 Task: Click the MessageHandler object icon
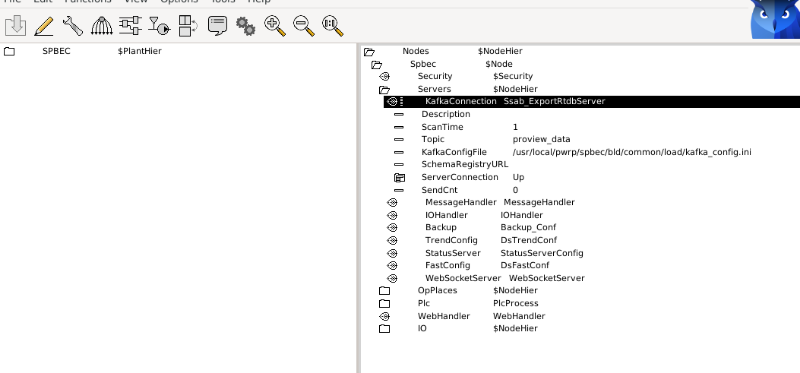click(x=392, y=203)
